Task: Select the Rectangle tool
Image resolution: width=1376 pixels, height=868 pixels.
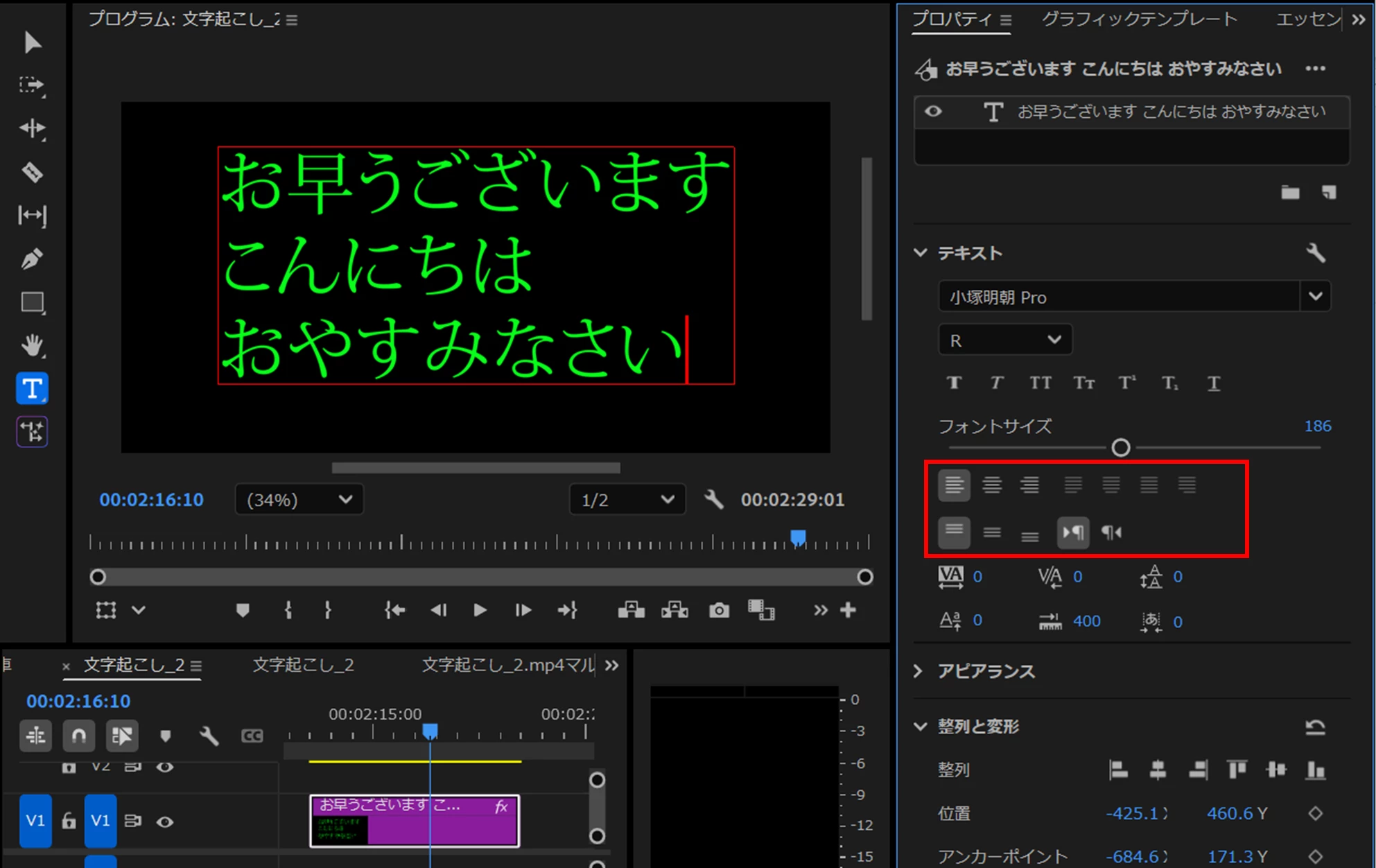Action: (32, 303)
